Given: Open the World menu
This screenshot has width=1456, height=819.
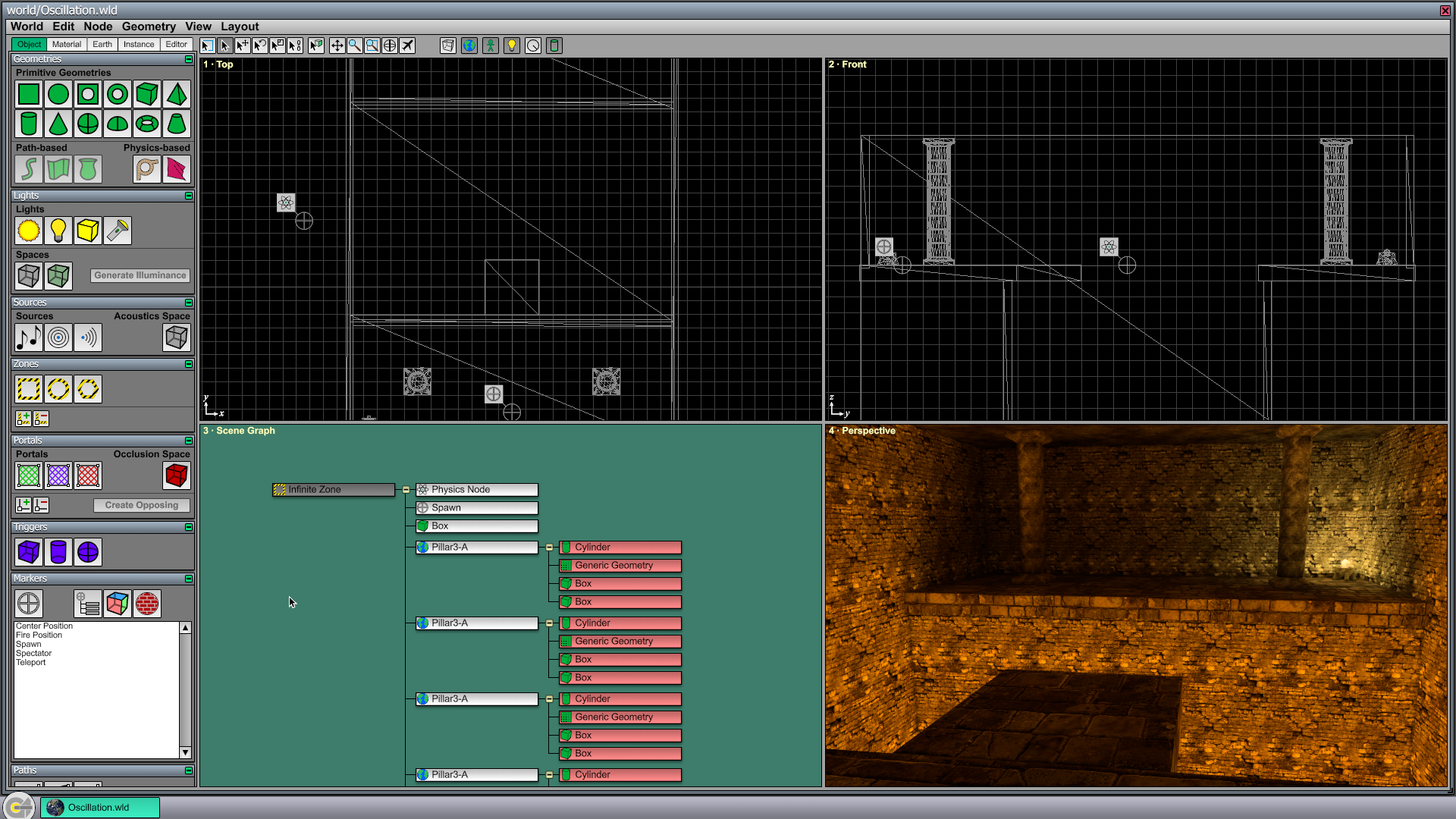Looking at the screenshot, I should (x=27, y=27).
